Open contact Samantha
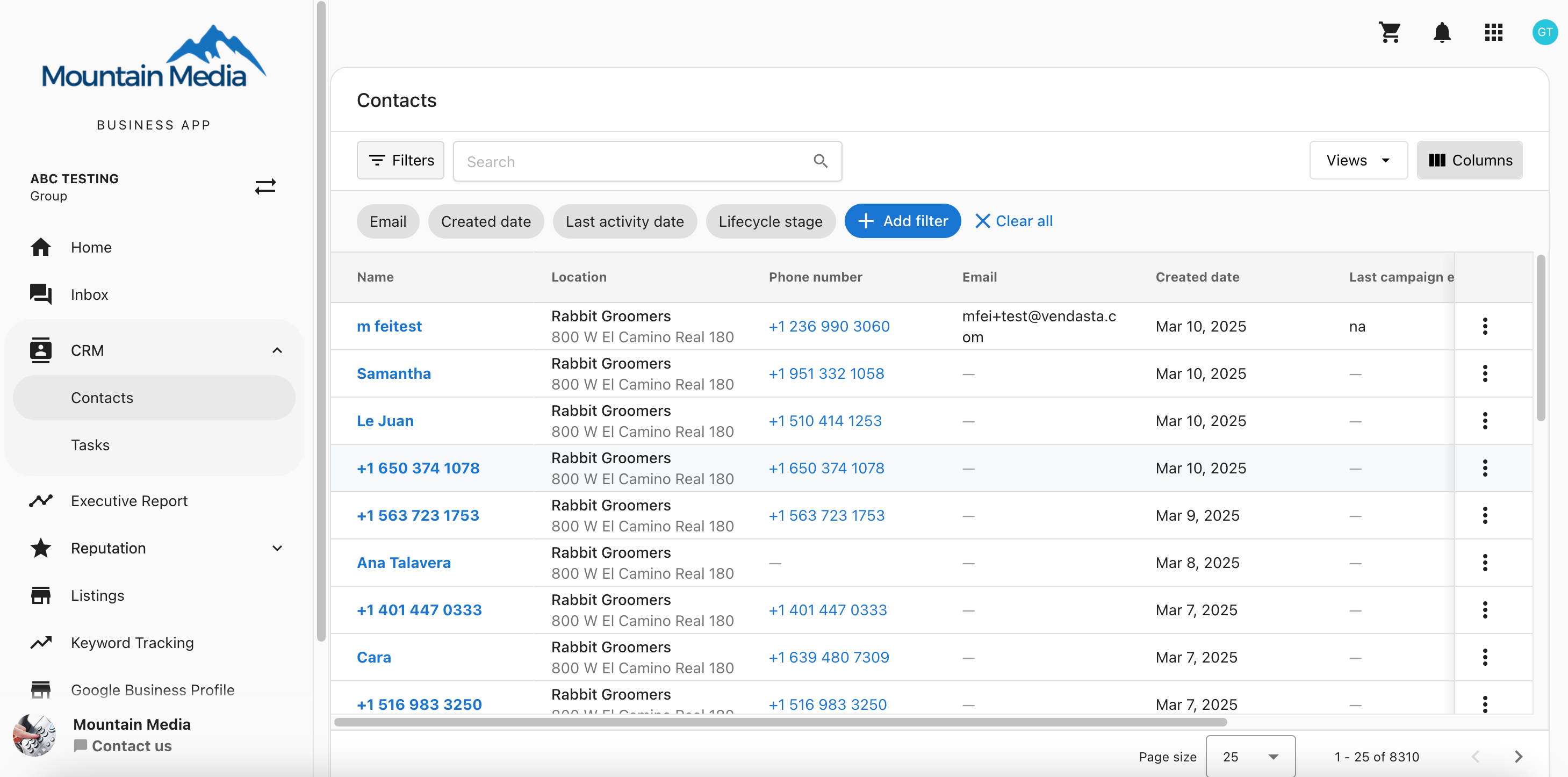The width and height of the screenshot is (1568, 777). click(393, 373)
